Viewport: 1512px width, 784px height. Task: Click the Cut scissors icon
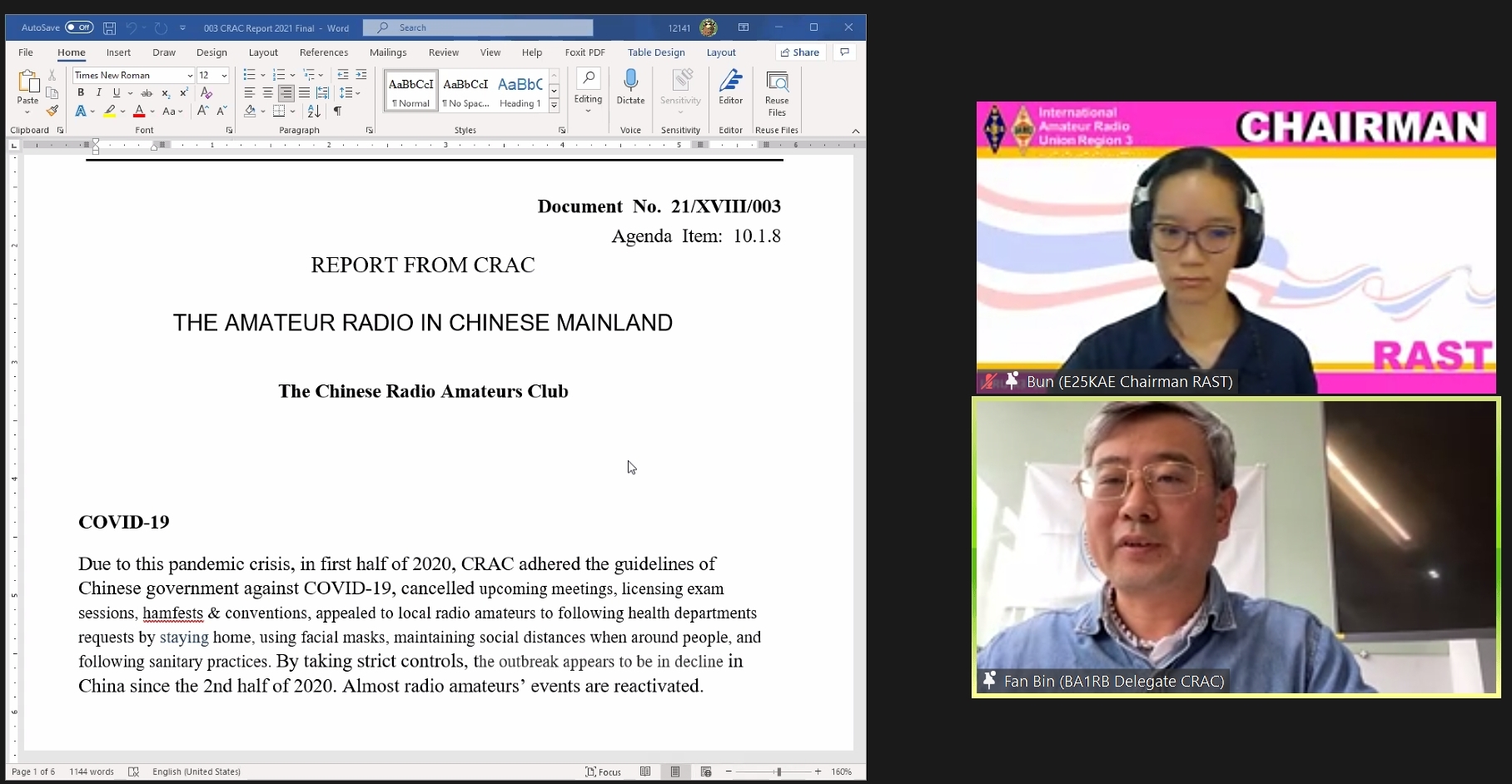(52, 75)
